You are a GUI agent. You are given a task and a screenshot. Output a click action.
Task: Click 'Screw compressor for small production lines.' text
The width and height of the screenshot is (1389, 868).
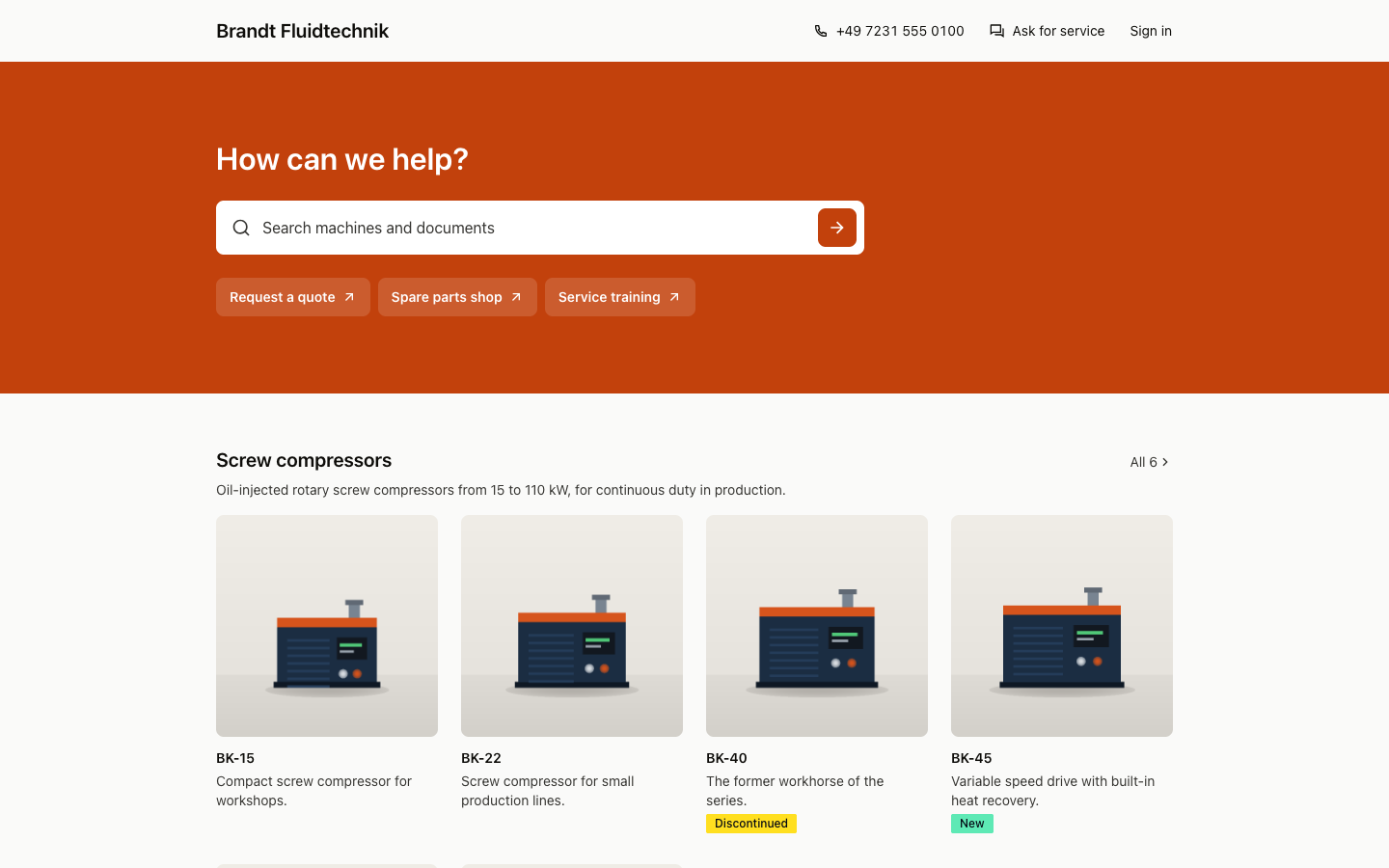pyautogui.click(x=548, y=791)
